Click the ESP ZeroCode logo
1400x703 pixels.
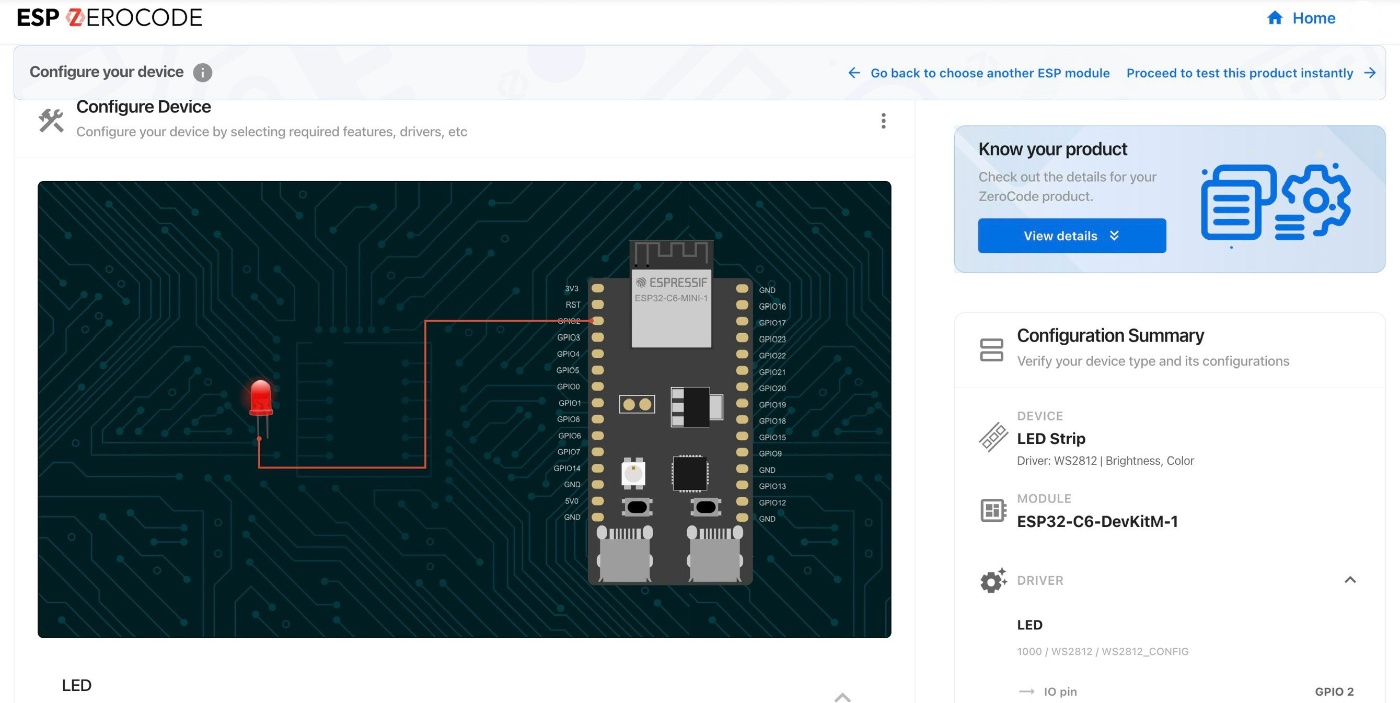(110, 17)
